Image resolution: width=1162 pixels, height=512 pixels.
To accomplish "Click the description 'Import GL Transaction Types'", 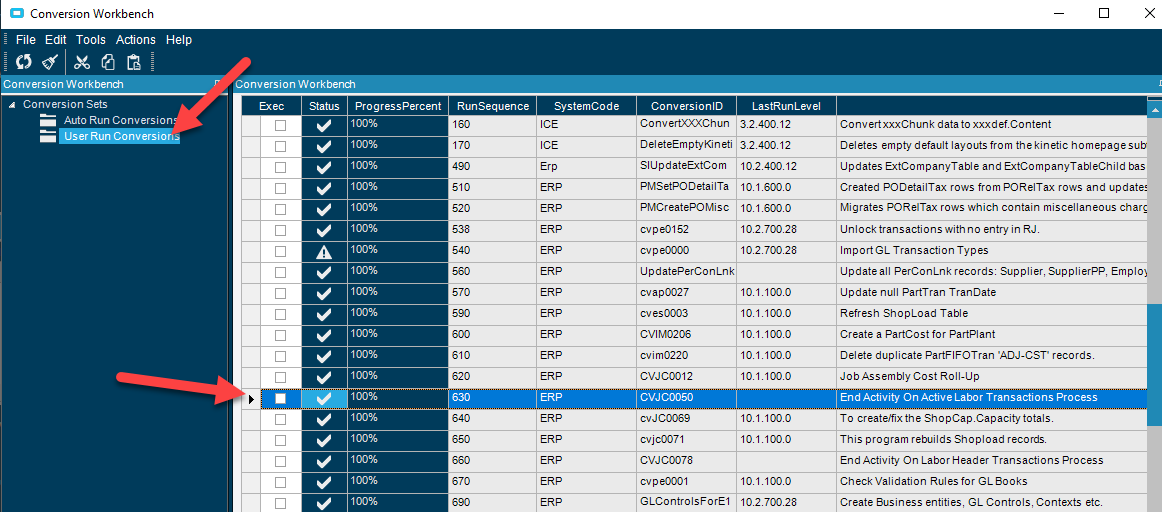I will (x=914, y=251).
